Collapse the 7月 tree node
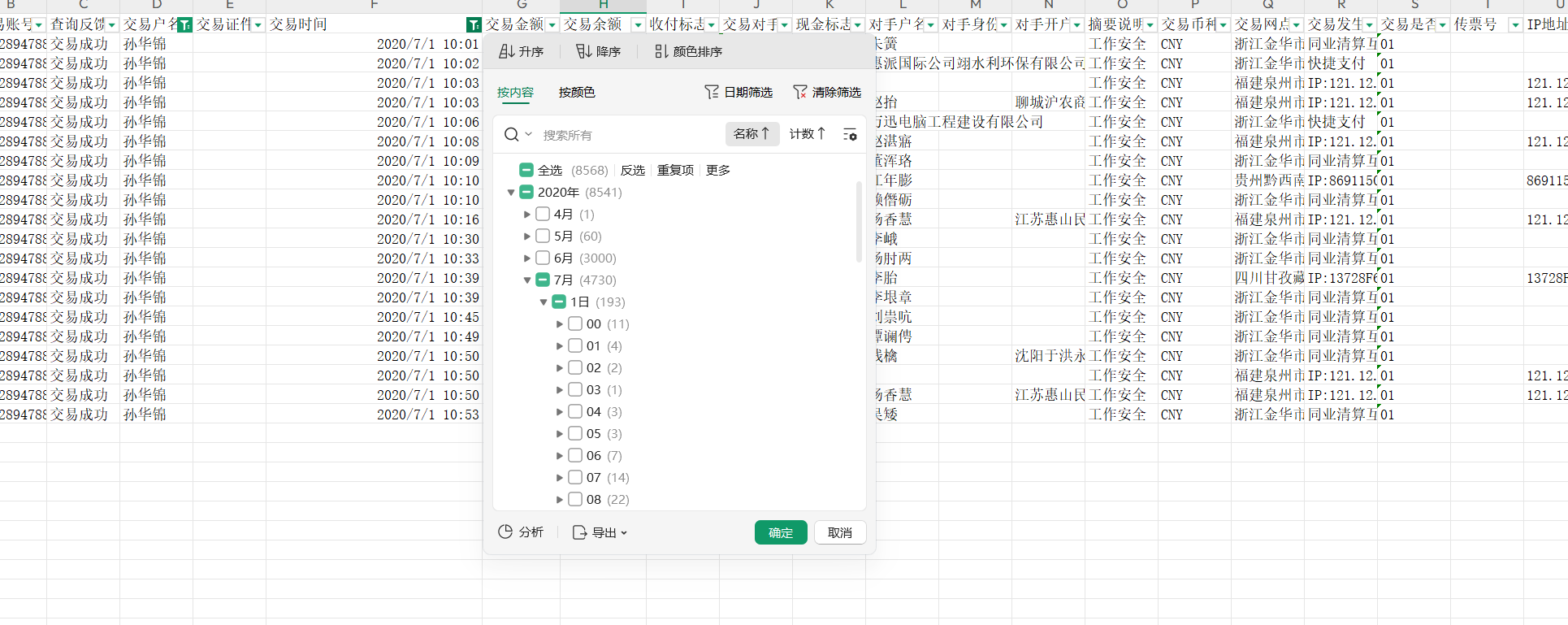Image resolution: width=1568 pixels, height=625 pixels. [x=527, y=280]
